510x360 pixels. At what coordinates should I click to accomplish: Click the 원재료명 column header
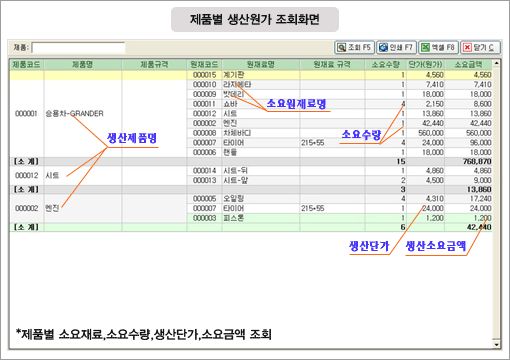tap(261, 64)
